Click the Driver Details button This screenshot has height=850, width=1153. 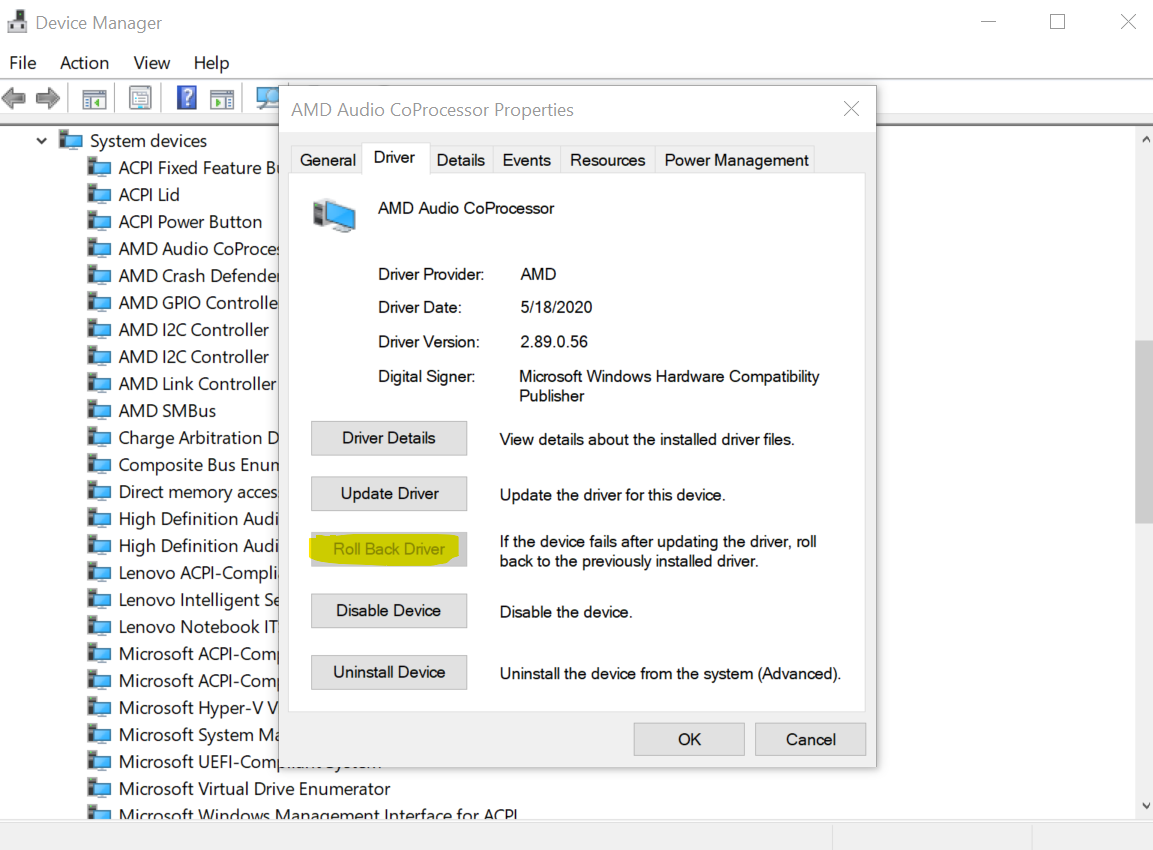(389, 438)
